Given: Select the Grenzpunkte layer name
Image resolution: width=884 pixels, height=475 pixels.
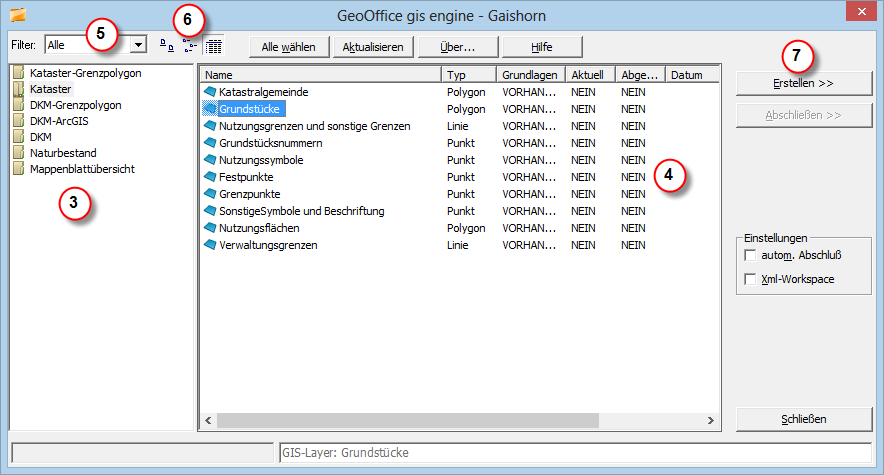Looking at the screenshot, I should point(250,194).
